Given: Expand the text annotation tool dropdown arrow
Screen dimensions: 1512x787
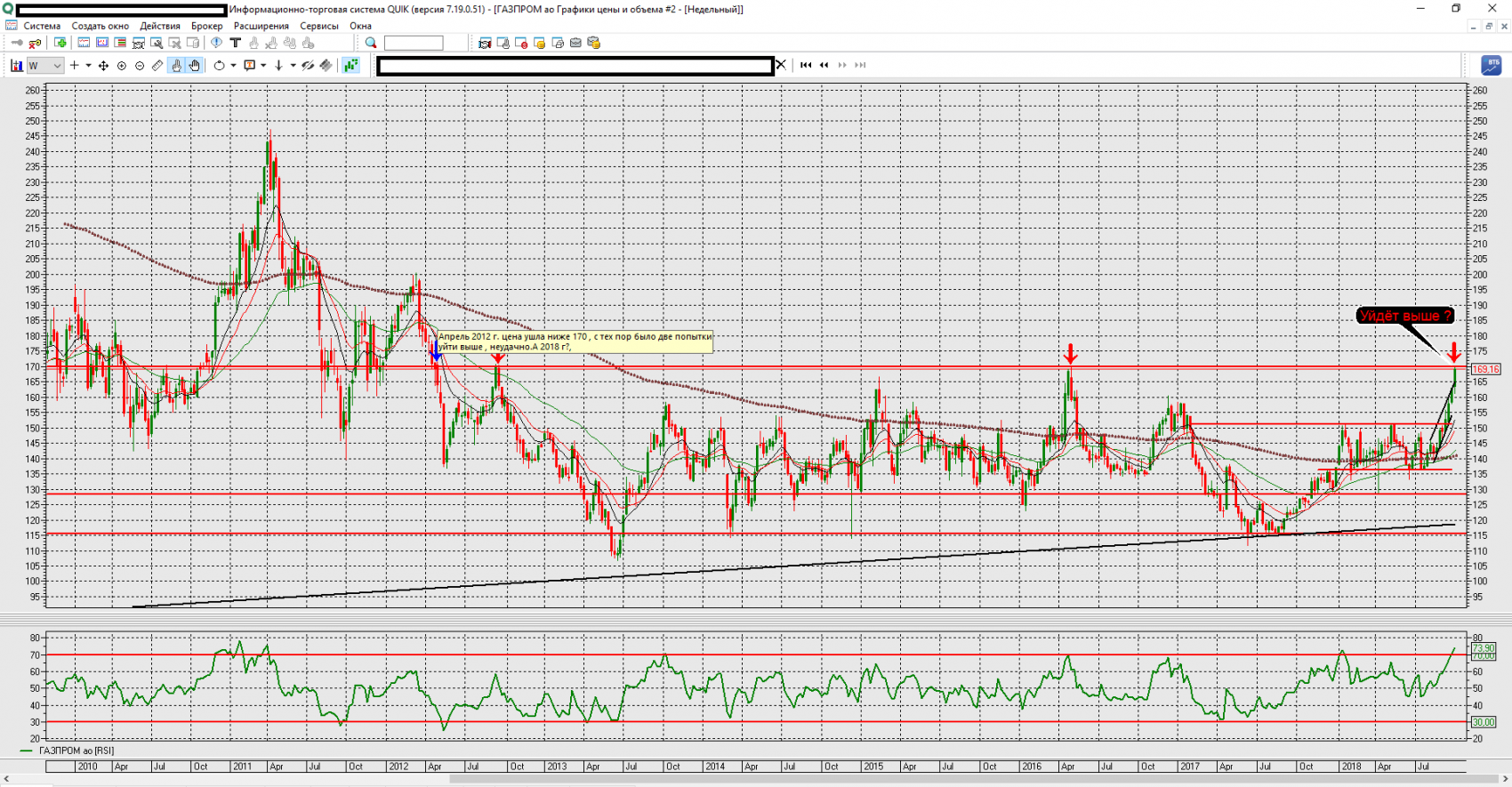Looking at the screenshot, I should point(263,66).
